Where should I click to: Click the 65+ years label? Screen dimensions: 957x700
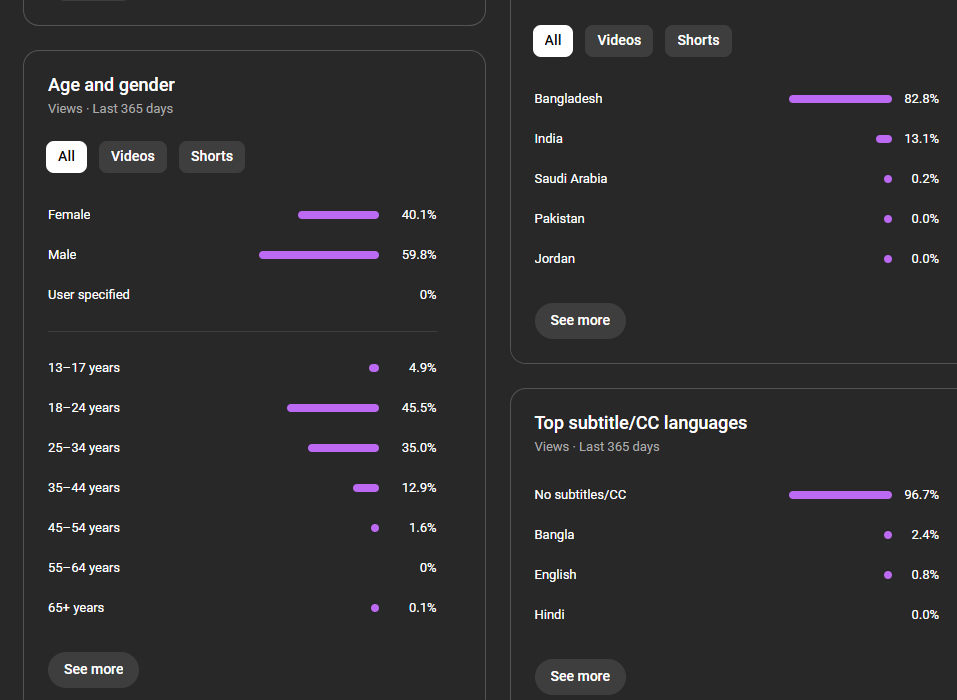click(x=76, y=608)
